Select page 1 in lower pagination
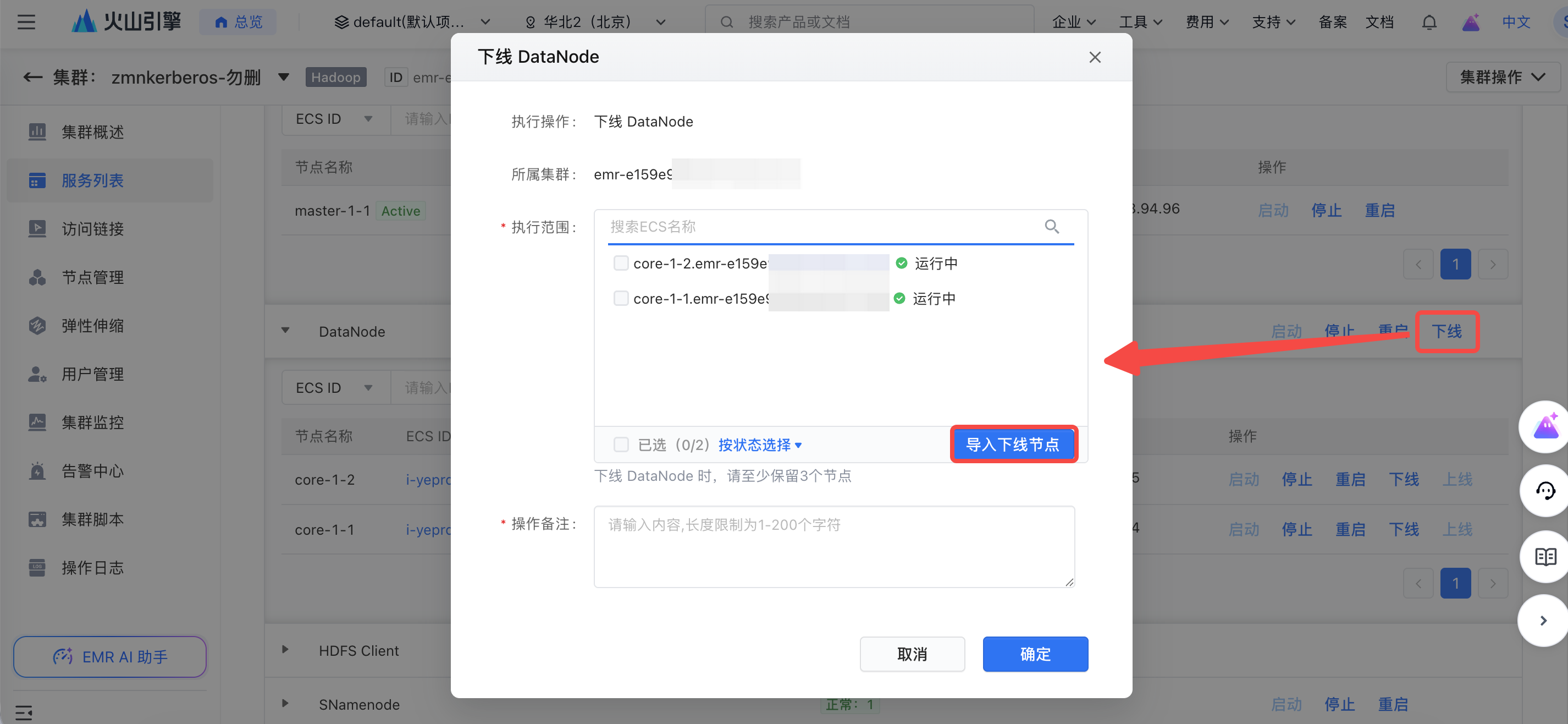 1455,583
